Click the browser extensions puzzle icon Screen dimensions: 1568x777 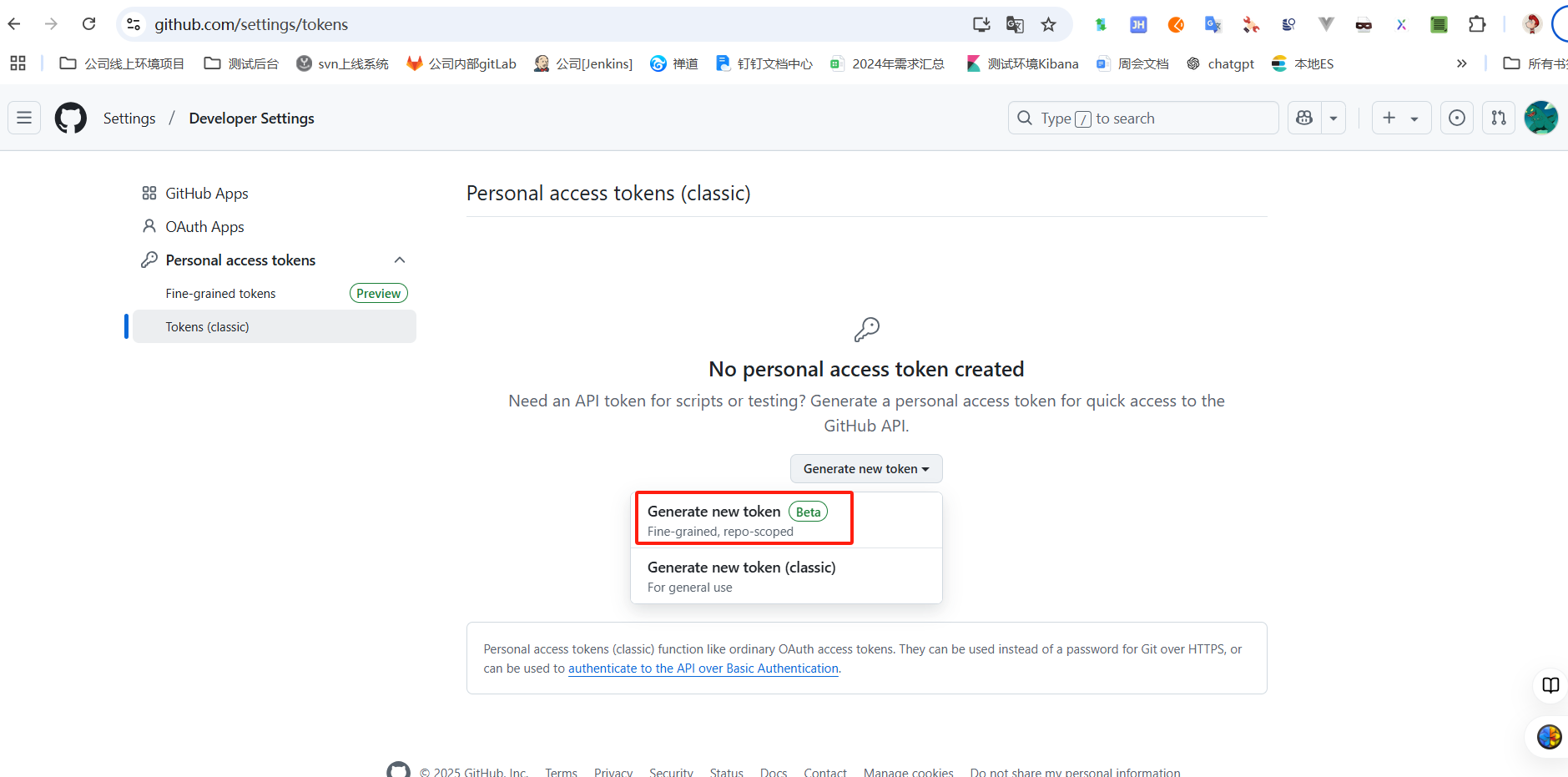coord(1477,24)
